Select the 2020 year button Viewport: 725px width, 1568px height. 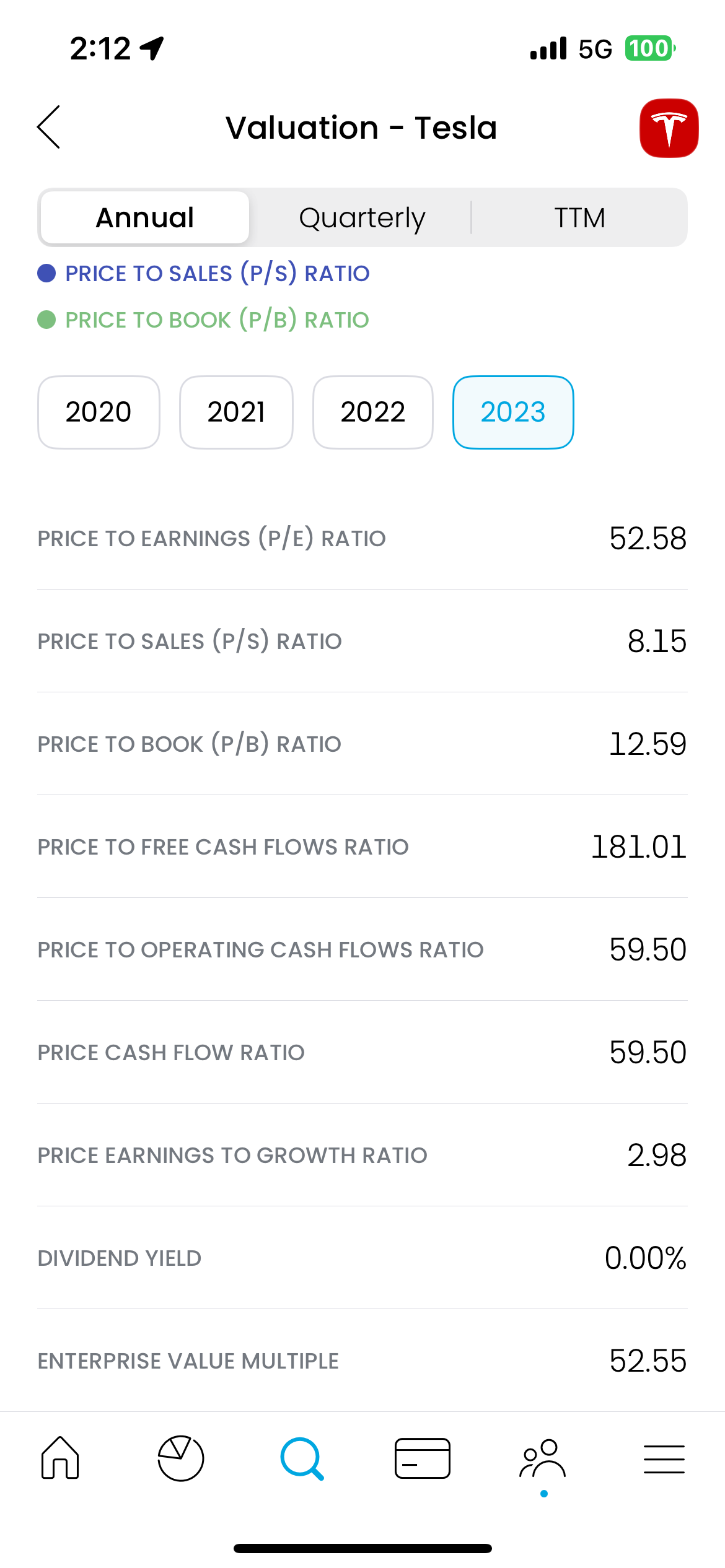coord(99,412)
